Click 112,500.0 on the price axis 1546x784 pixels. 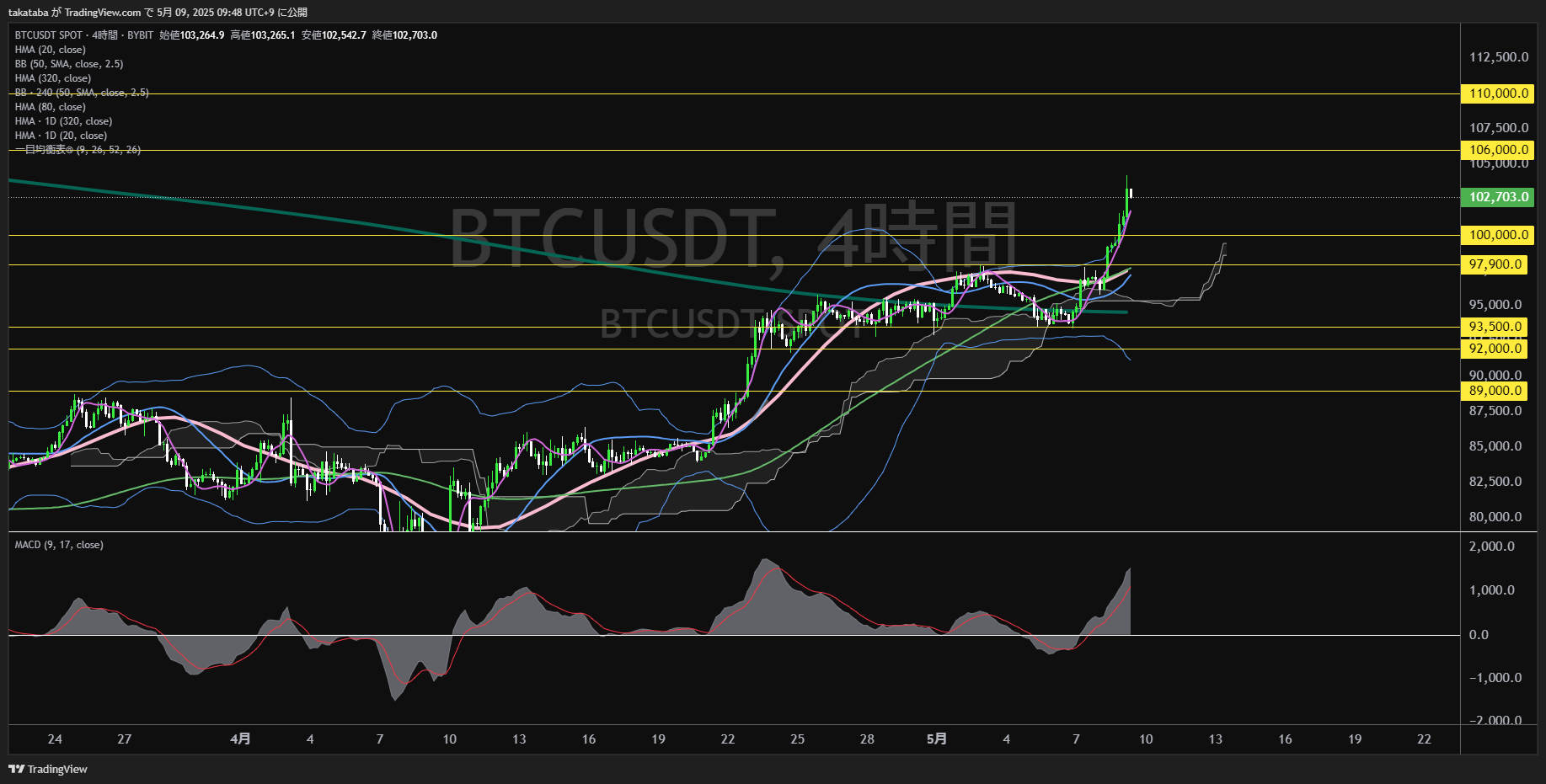click(x=1499, y=57)
